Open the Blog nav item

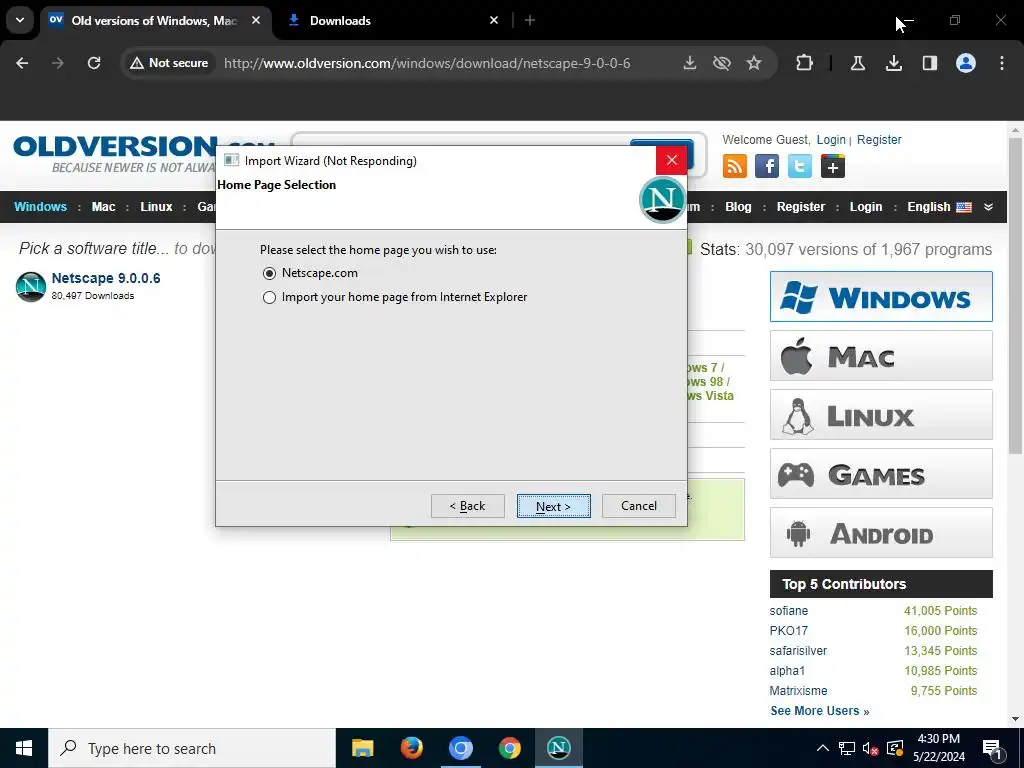click(x=738, y=207)
